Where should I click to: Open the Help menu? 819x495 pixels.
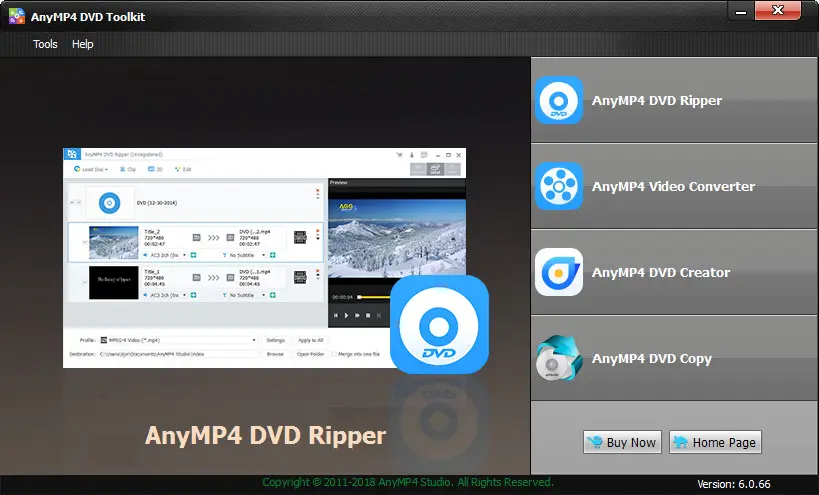[83, 44]
